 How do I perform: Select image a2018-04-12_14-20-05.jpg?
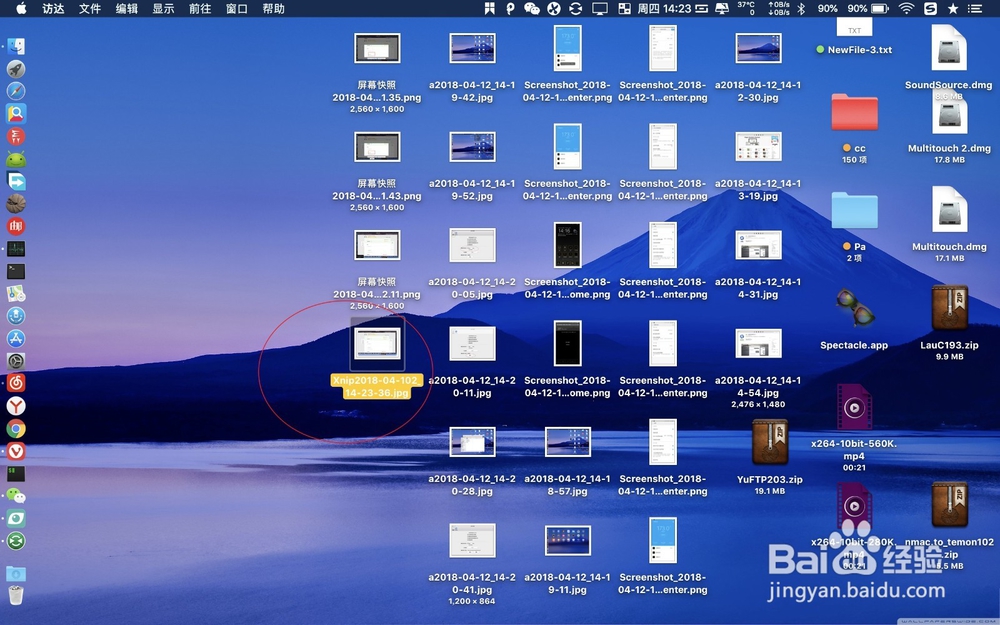[x=472, y=246]
